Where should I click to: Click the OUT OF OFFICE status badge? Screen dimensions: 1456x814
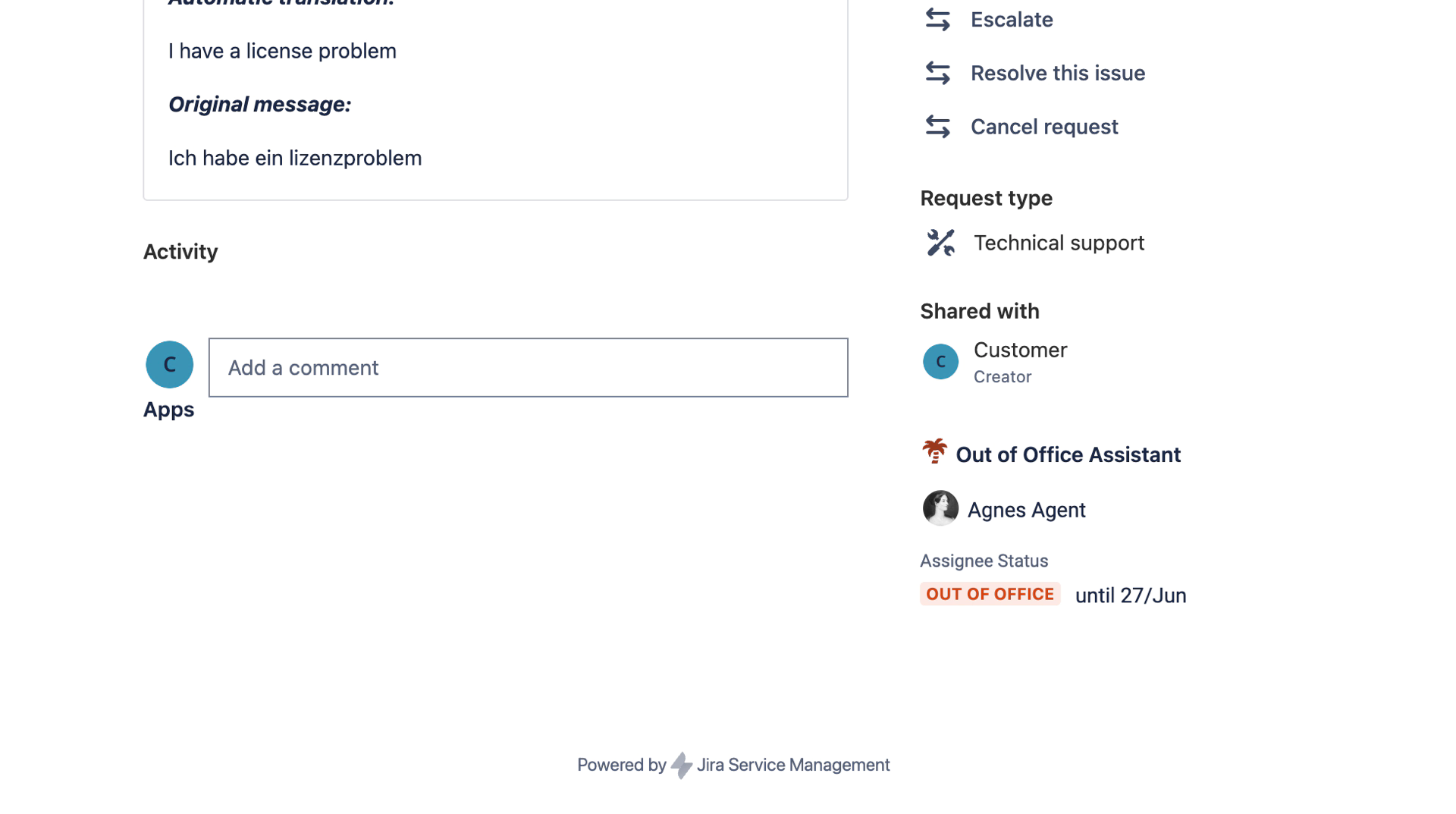coord(990,594)
